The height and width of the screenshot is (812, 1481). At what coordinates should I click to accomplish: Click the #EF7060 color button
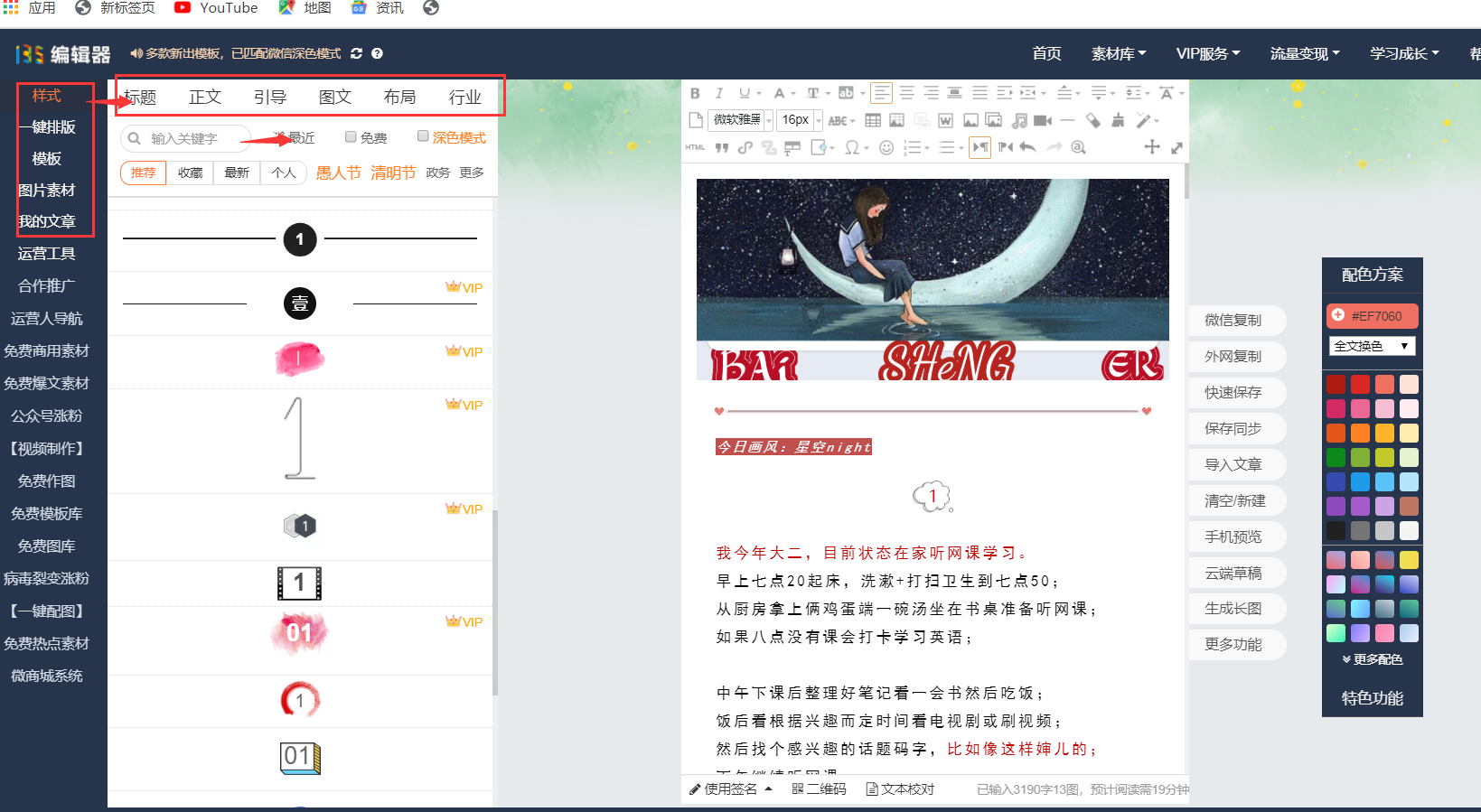(1372, 315)
